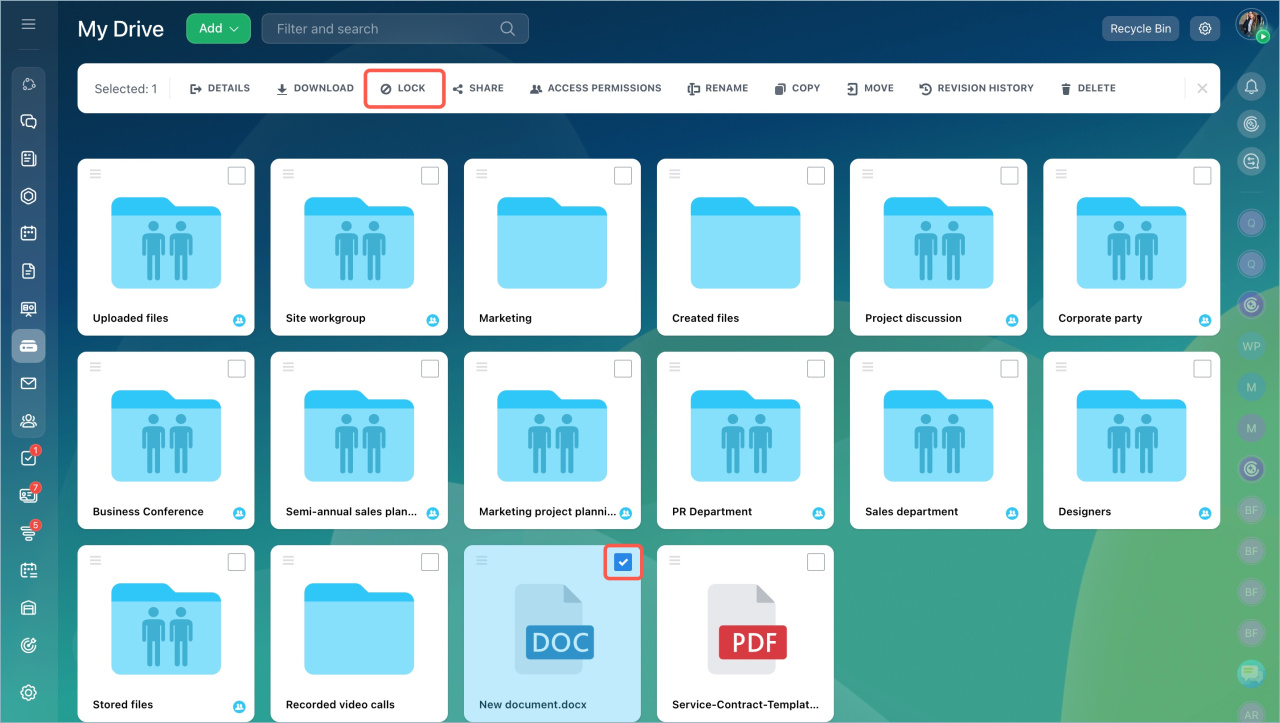Open the calendar icon in left sidebar
The image size is (1280, 723).
pyautogui.click(x=28, y=233)
